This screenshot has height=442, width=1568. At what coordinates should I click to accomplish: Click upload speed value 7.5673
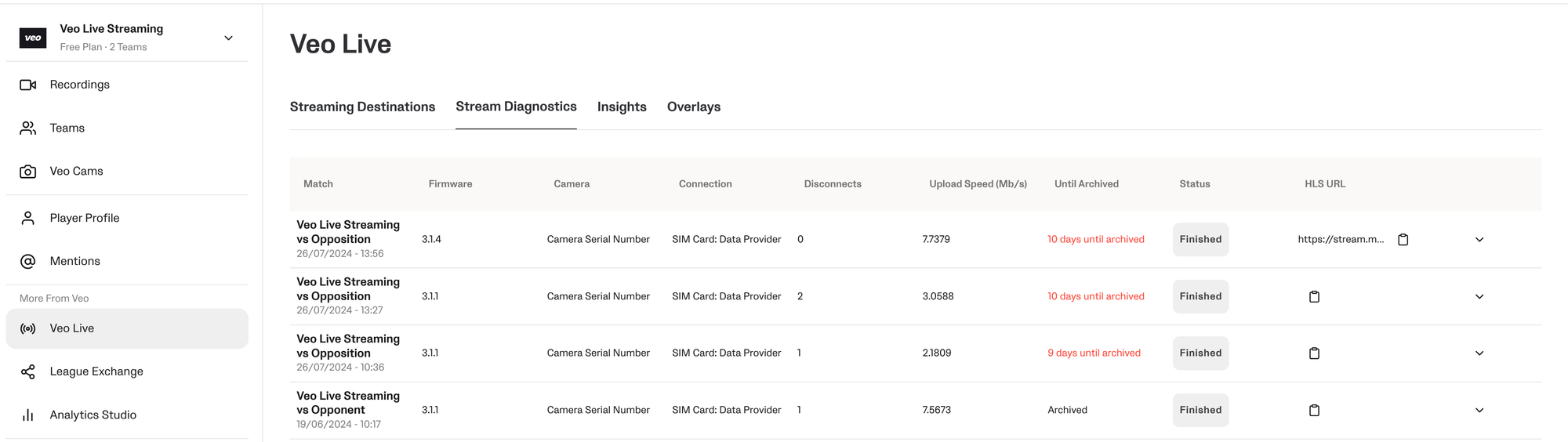[x=937, y=410]
